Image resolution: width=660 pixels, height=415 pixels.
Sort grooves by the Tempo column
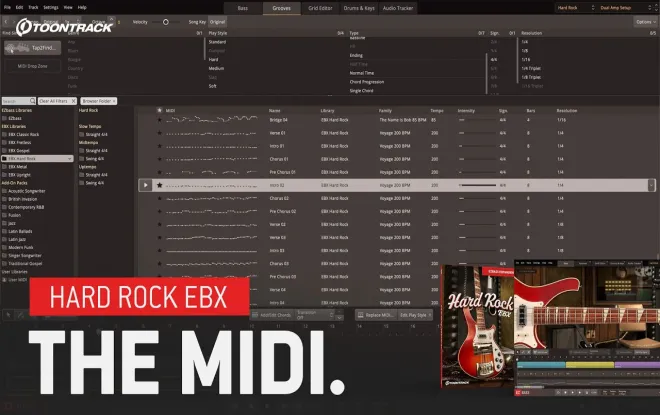pyautogui.click(x=437, y=111)
